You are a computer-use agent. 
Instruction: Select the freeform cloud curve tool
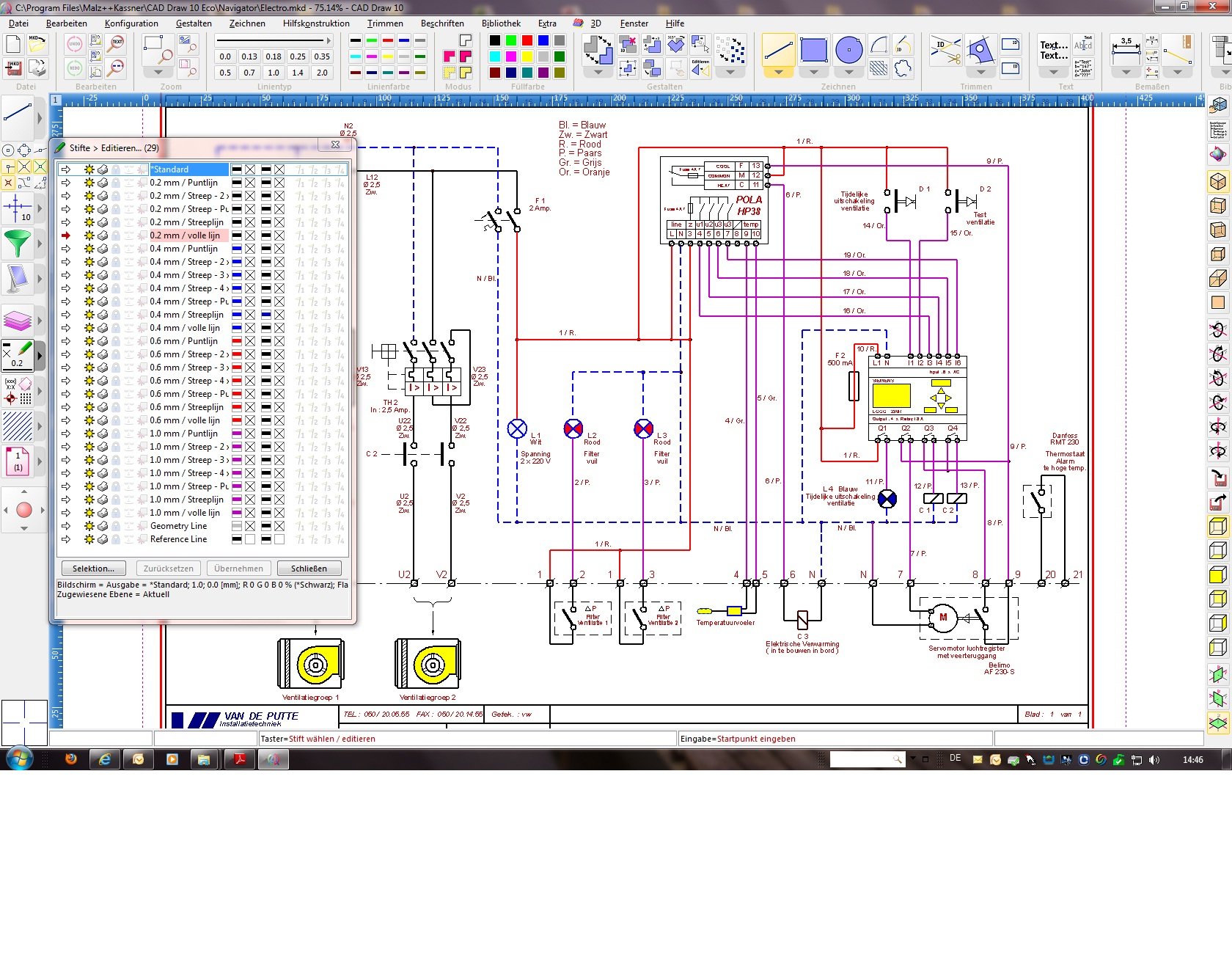(x=903, y=69)
